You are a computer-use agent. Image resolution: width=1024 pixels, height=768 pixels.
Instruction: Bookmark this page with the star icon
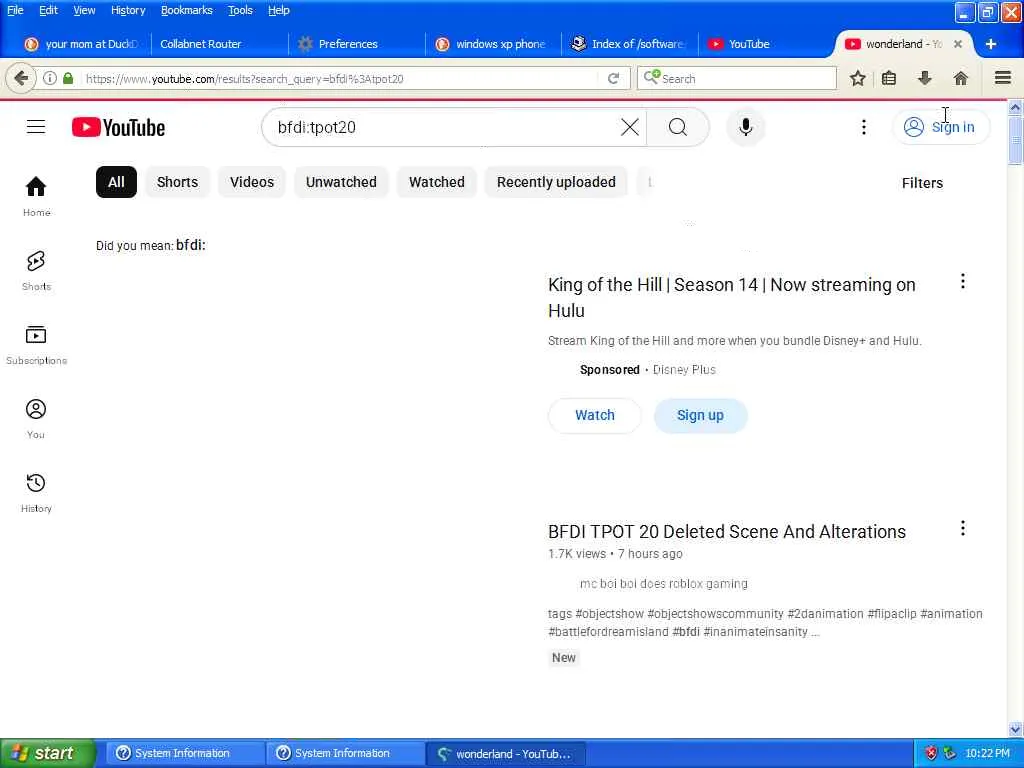click(x=857, y=78)
